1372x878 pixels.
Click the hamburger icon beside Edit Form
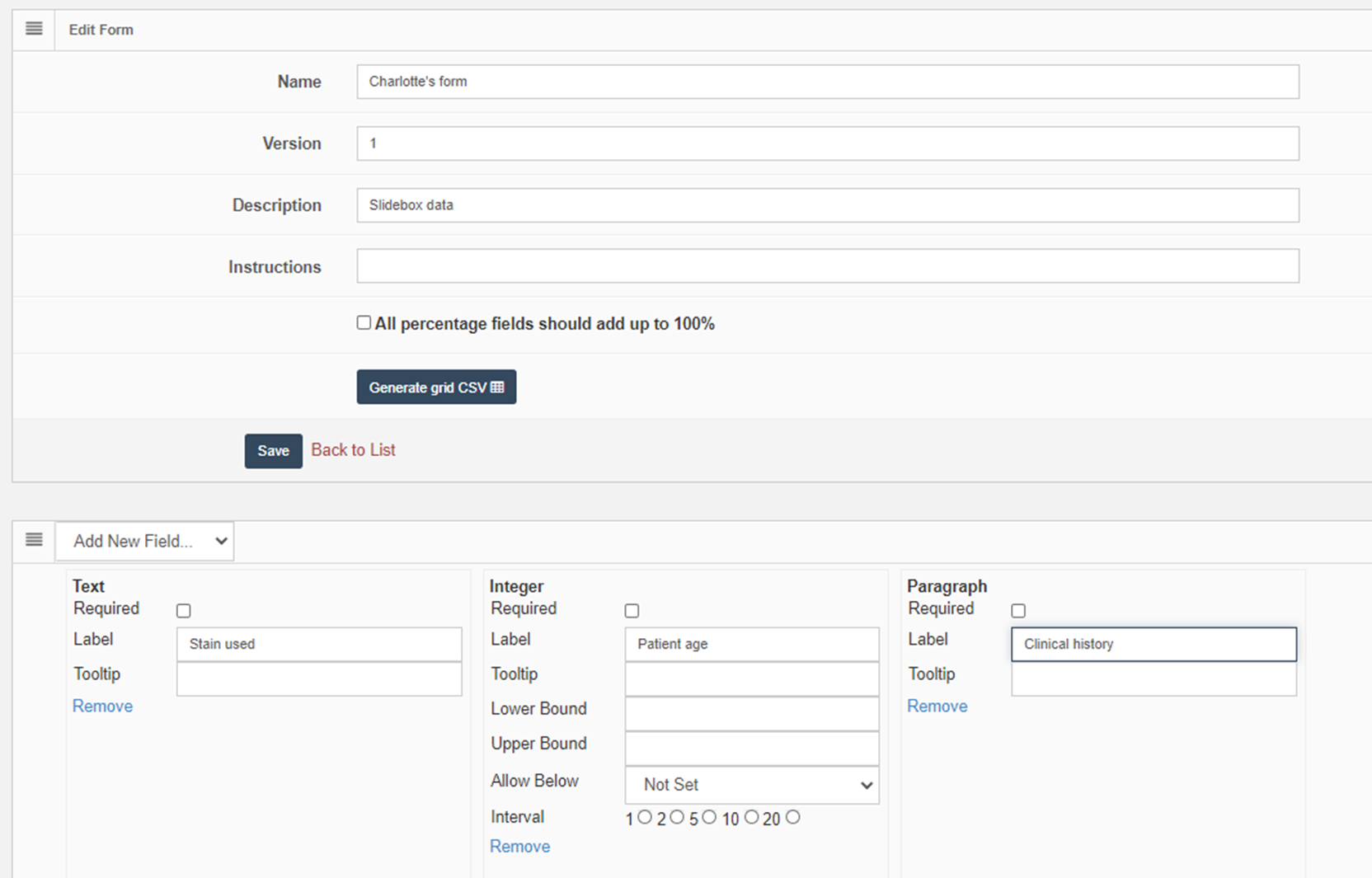[x=34, y=29]
